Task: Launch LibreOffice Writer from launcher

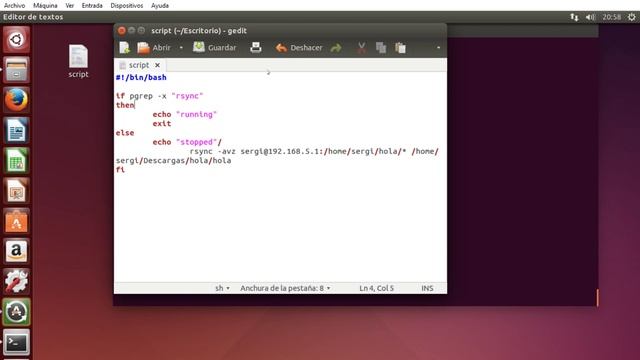Action: (16, 130)
